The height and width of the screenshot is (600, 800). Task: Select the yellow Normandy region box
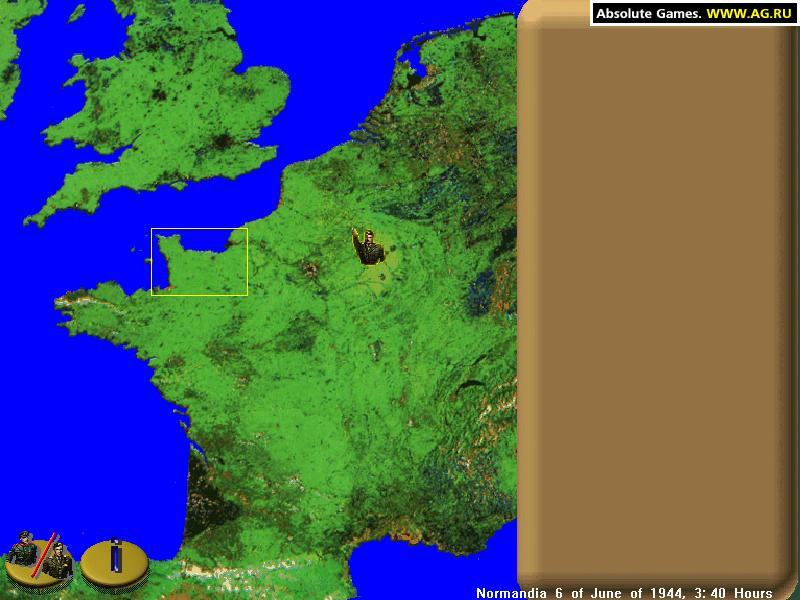[x=199, y=262]
